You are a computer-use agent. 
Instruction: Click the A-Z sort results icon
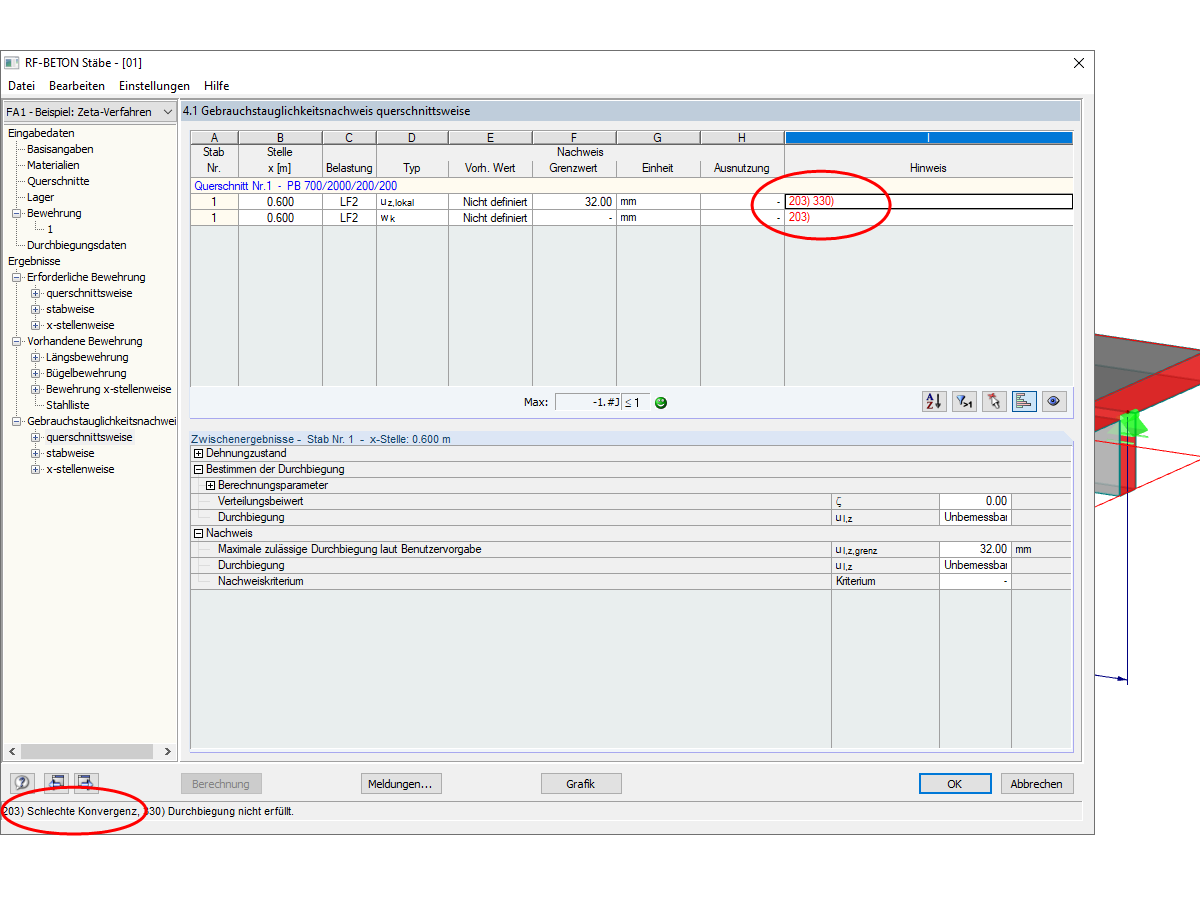pos(934,402)
